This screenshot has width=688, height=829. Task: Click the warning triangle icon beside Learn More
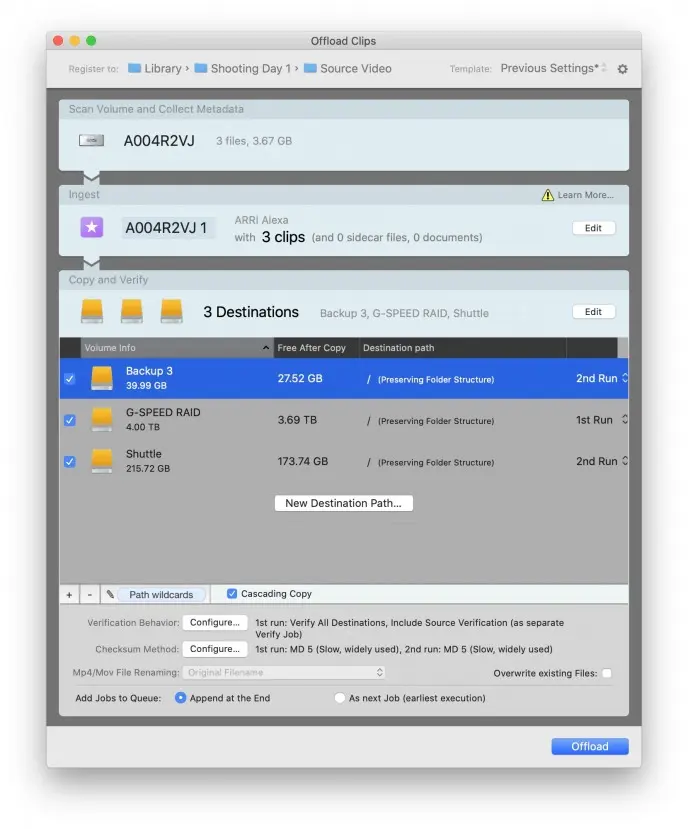pyautogui.click(x=547, y=195)
